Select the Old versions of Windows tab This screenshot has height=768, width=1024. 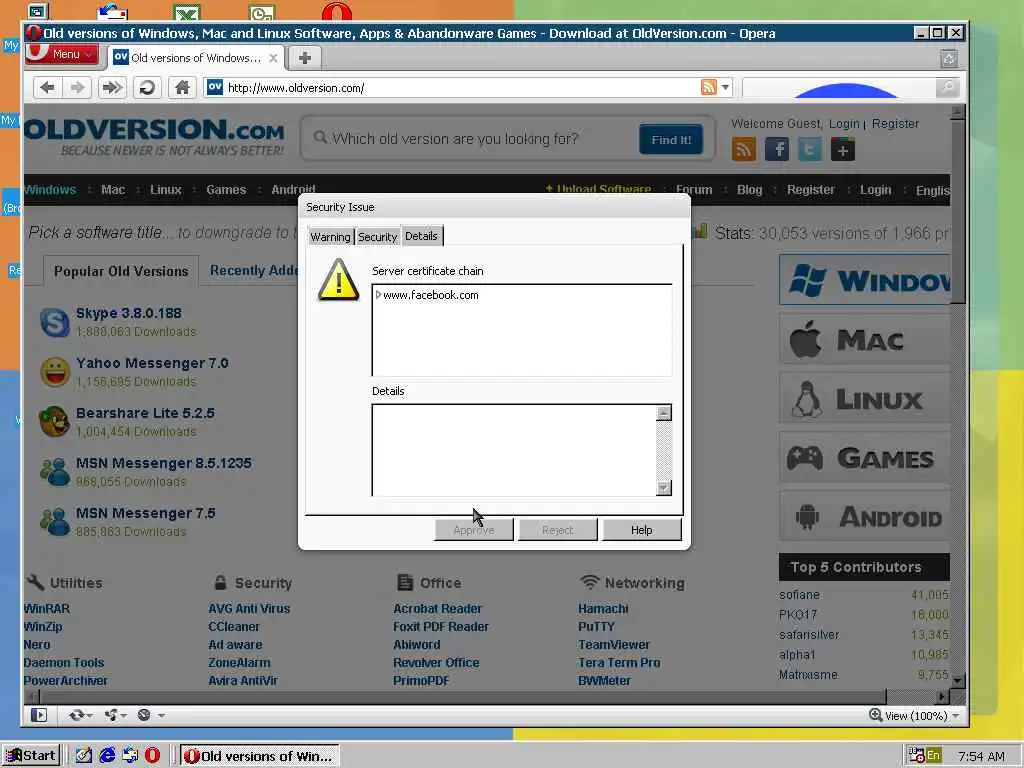click(196, 58)
